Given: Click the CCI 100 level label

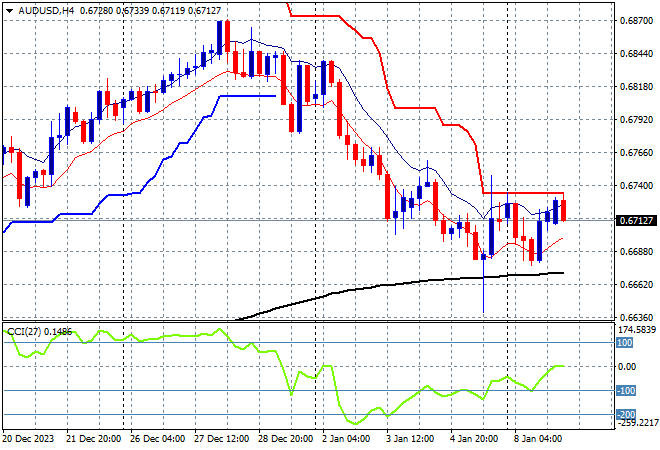Looking at the screenshot, I should (624, 343).
